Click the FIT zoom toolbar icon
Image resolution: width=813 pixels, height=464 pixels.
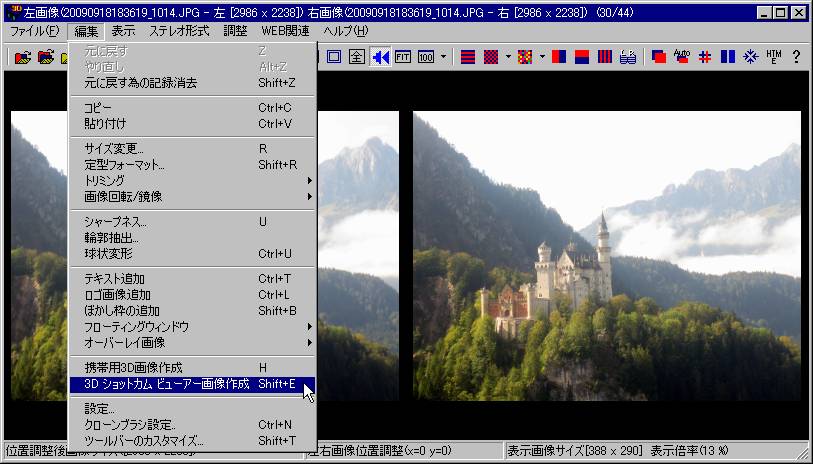click(x=403, y=57)
